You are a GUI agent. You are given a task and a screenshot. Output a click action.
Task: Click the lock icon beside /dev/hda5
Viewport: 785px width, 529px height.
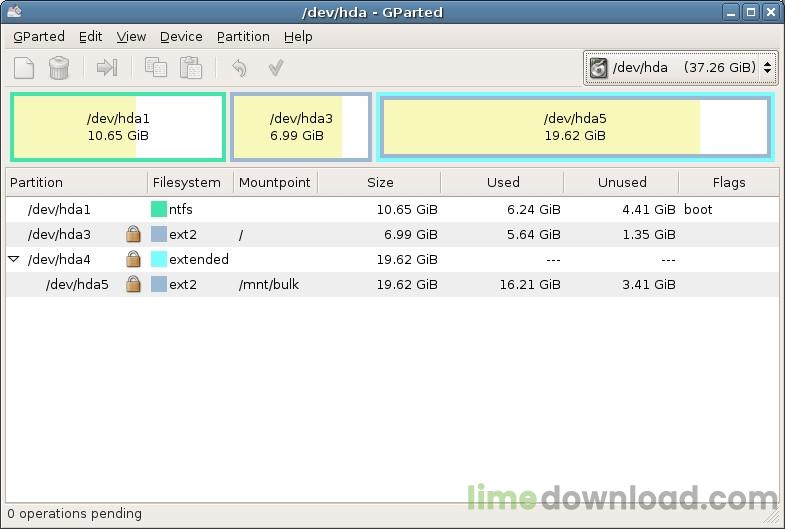[133, 284]
